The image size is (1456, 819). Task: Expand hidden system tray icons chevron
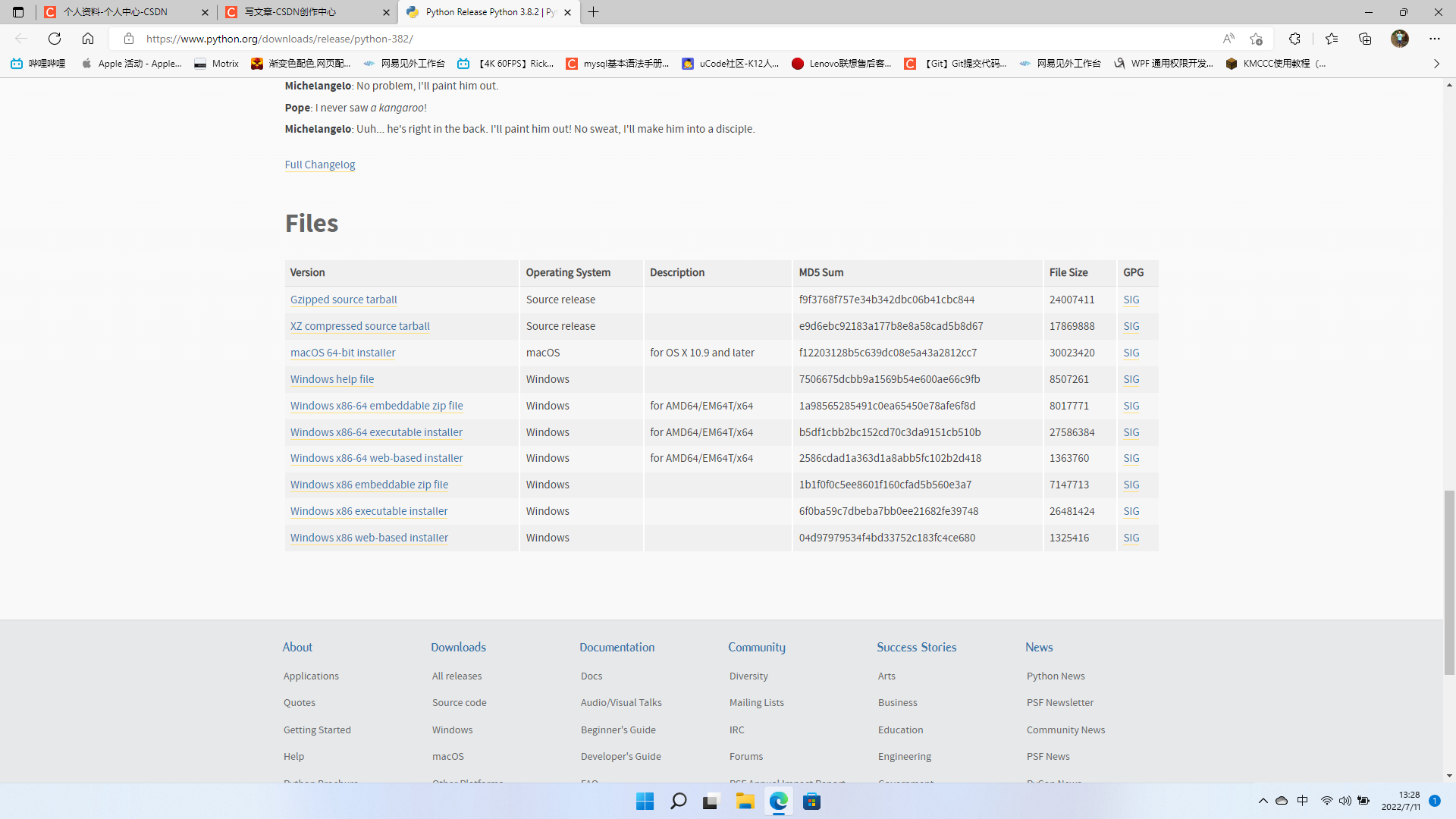pos(1263,801)
